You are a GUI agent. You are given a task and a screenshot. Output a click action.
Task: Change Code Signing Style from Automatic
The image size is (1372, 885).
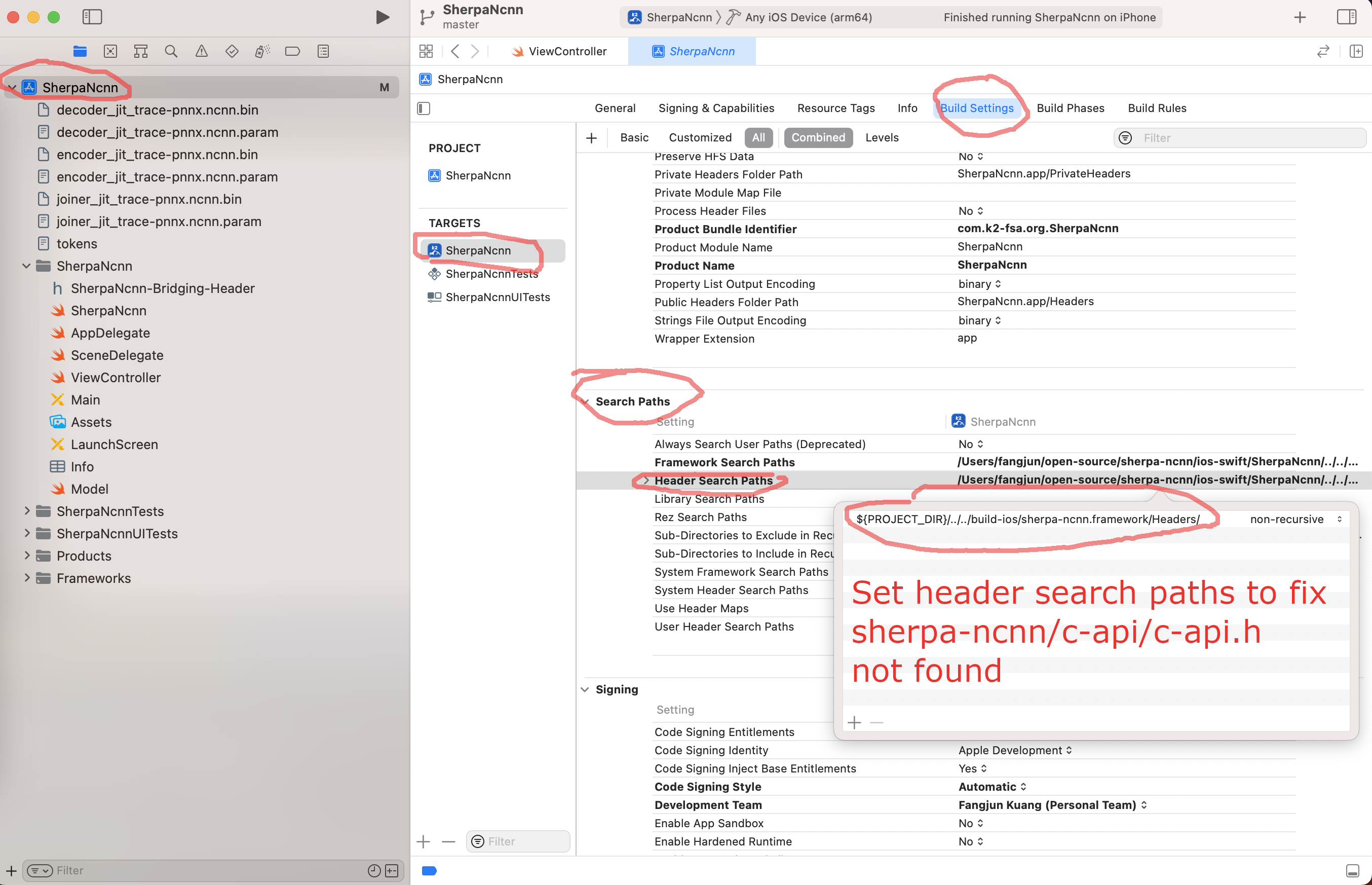pyautogui.click(x=993, y=787)
